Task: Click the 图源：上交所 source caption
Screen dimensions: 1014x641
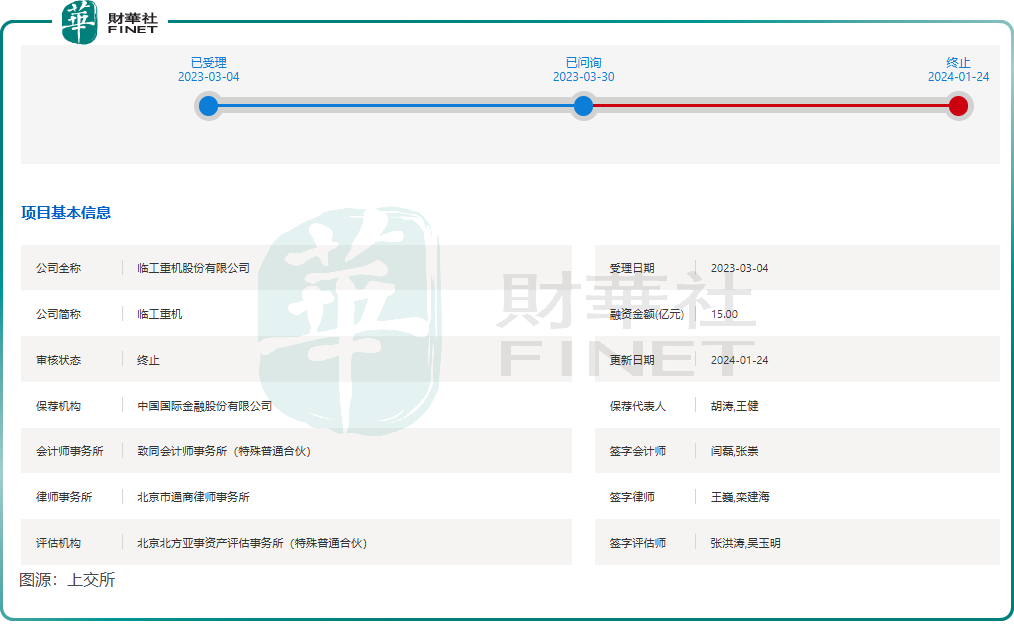Action: pos(67,580)
